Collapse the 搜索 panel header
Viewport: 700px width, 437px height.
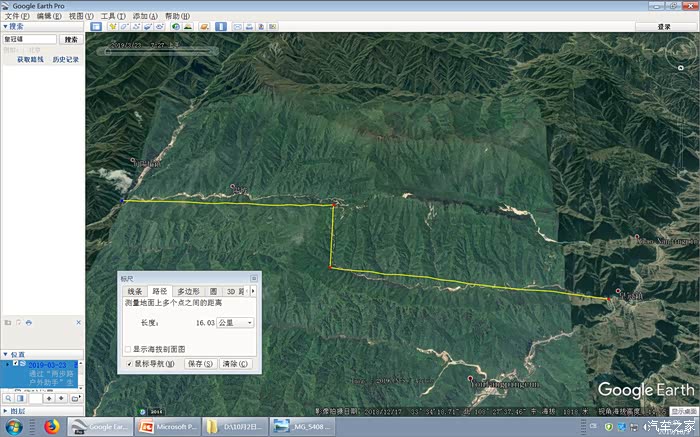click(6, 27)
